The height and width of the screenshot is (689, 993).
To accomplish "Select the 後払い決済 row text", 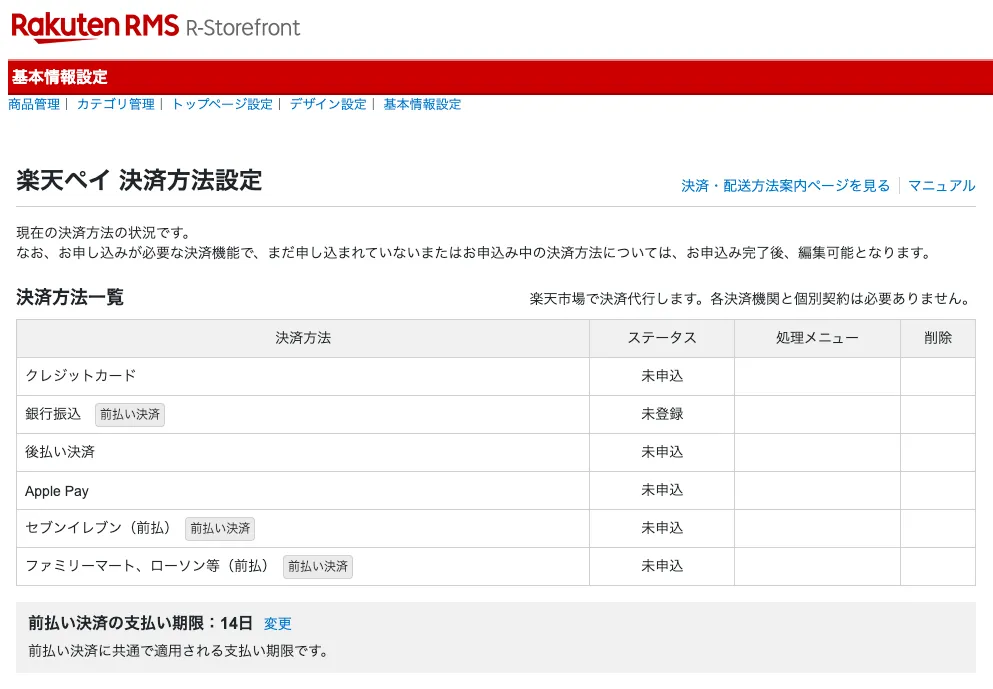I will point(60,452).
